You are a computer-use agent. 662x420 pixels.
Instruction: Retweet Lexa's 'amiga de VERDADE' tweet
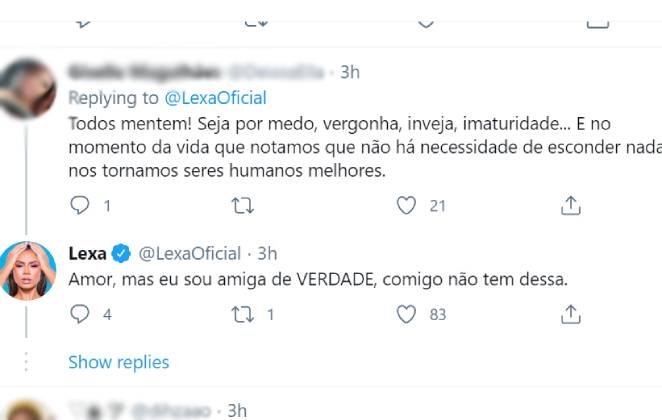pyautogui.click(x=242, y=314)
